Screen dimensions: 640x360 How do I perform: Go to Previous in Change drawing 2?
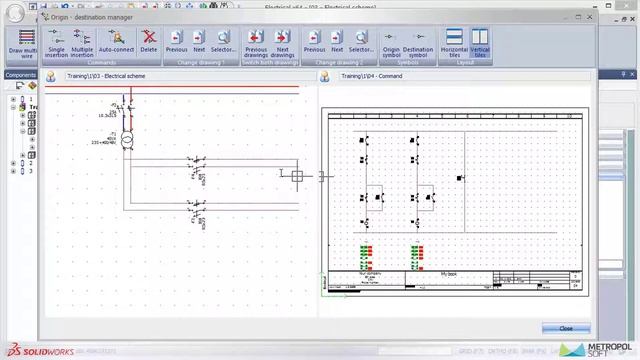pyautogui.click(x=314, y=41)
